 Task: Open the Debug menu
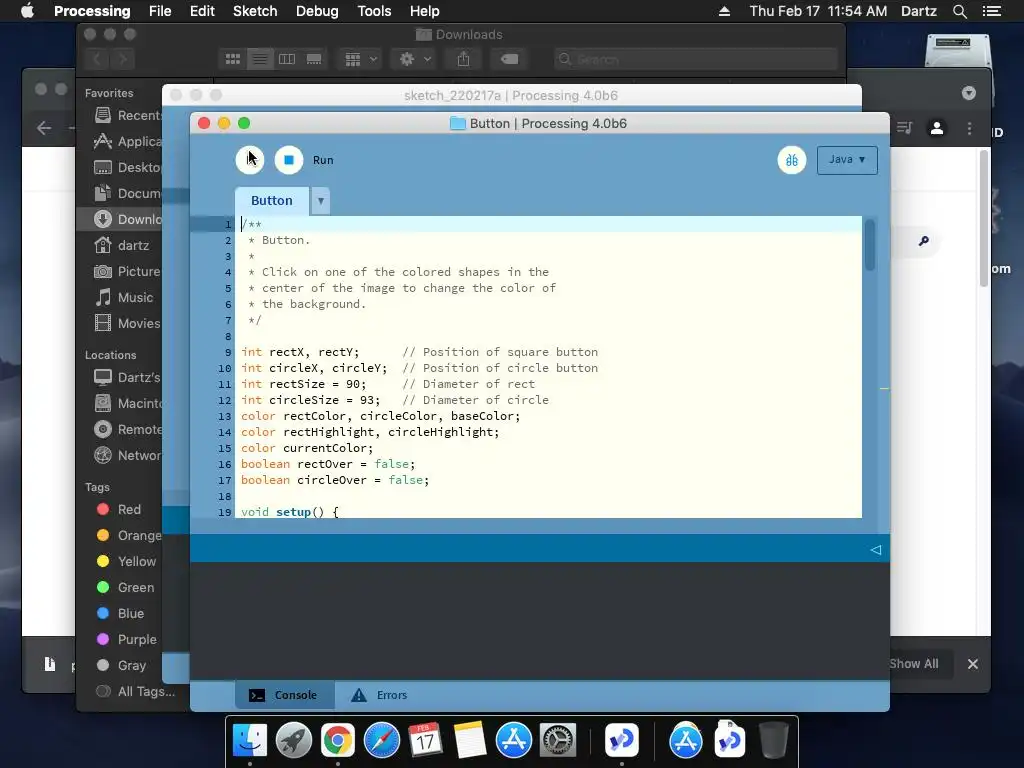(x=317, y=11)
